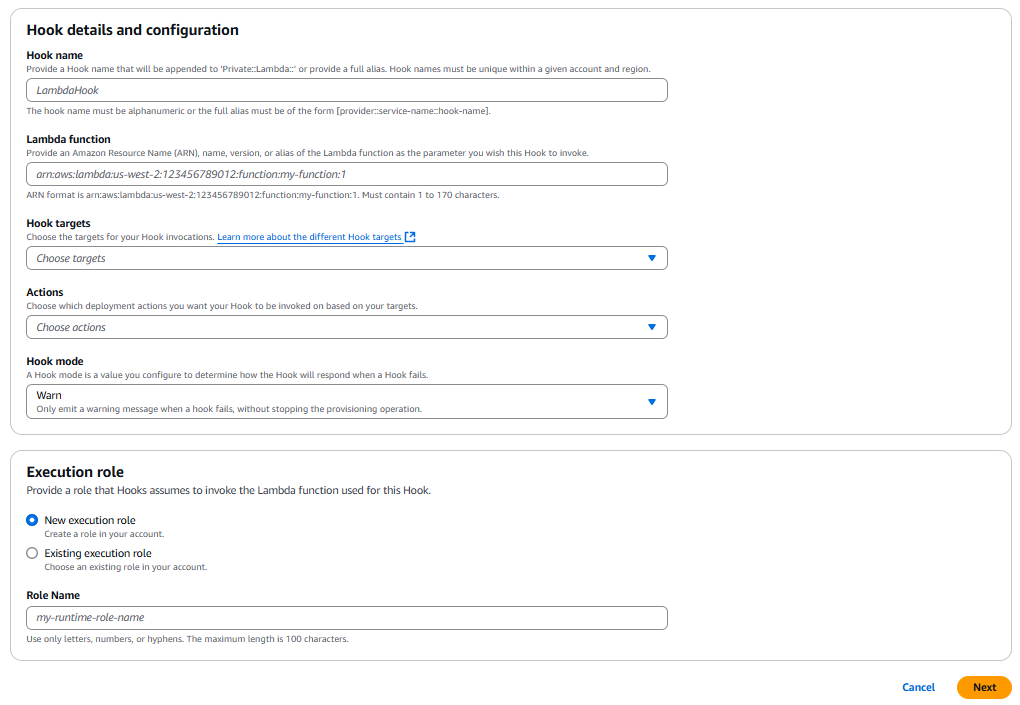Image resolution: width=1020 pixels, height=705 pixels.
Task: Select the New execution role option
Action: [x=32, y=520]
